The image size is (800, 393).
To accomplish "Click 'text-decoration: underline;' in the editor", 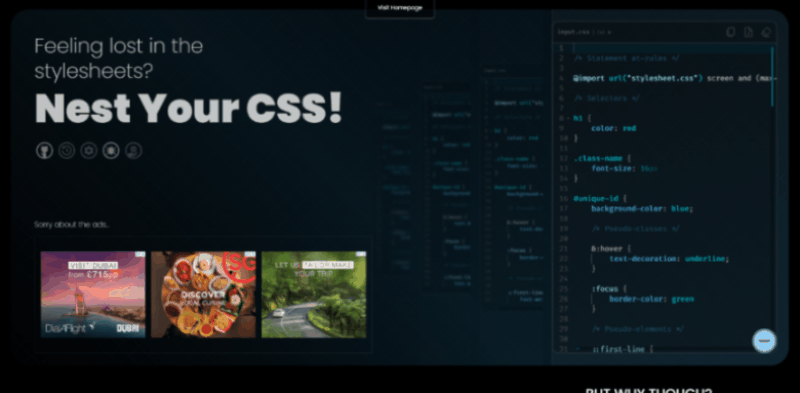I will (669, 259).
